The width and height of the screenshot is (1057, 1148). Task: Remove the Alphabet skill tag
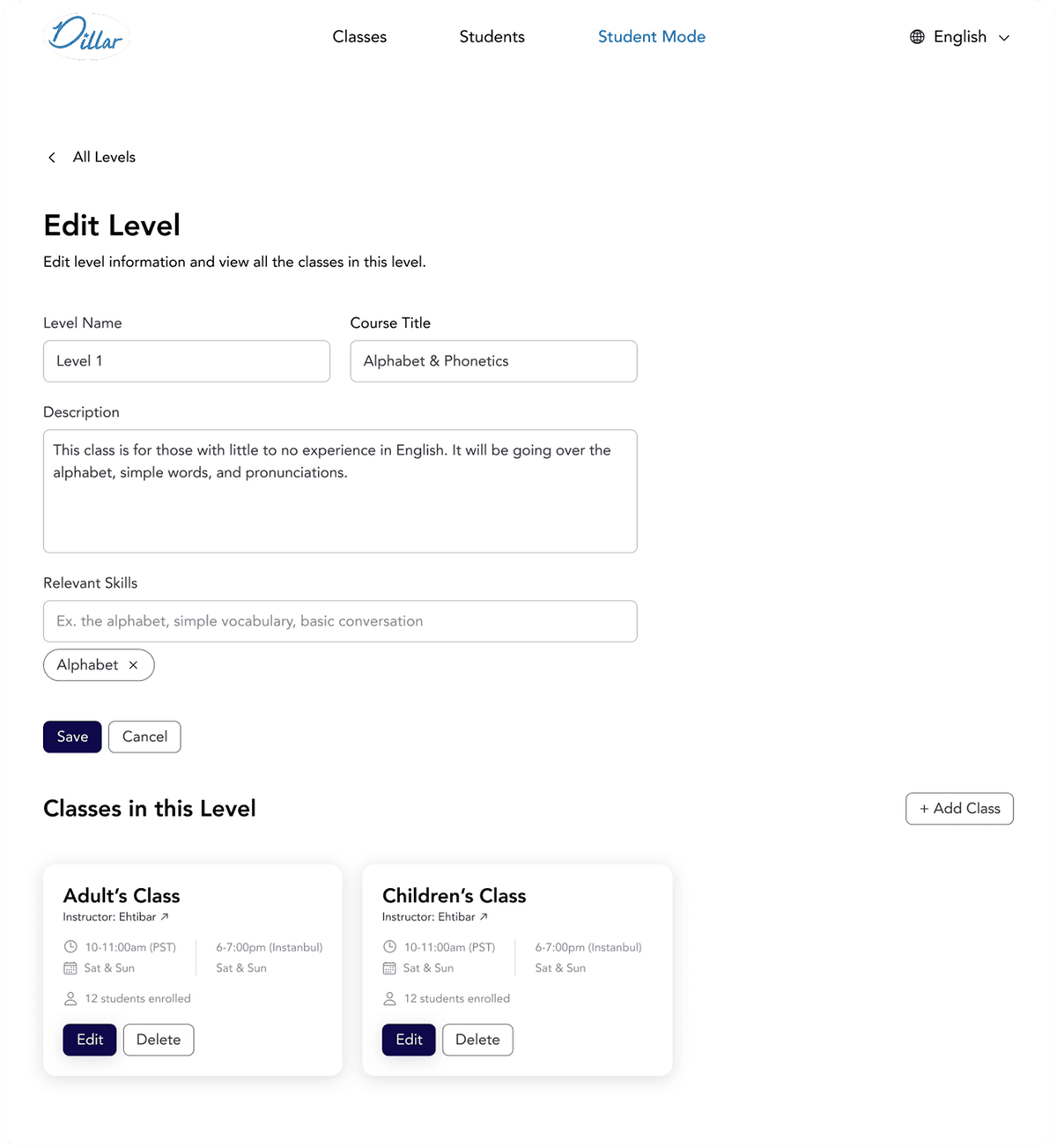click(x=133, y=665)
